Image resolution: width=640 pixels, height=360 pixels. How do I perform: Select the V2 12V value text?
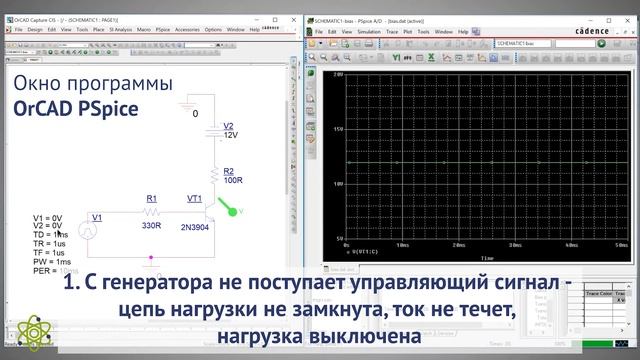point(231,135)
